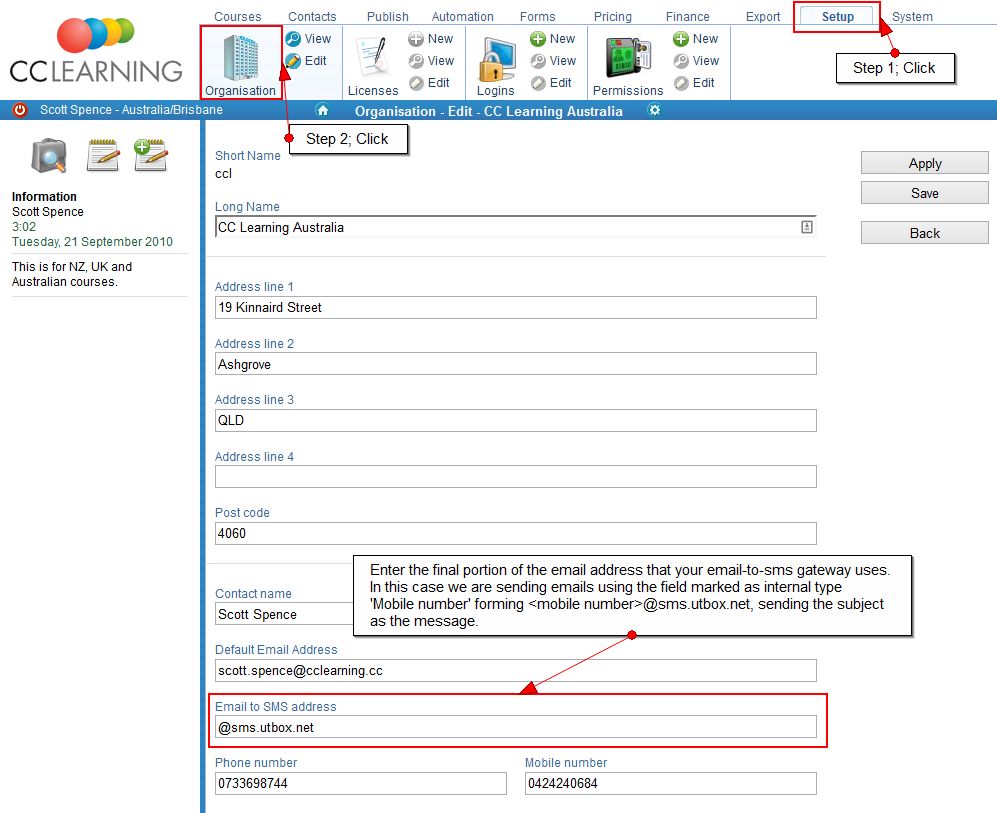The height and width of the screenshot is (813, 997).
Task: Click the CC Learning logo
Action: (x=96, y=50)
